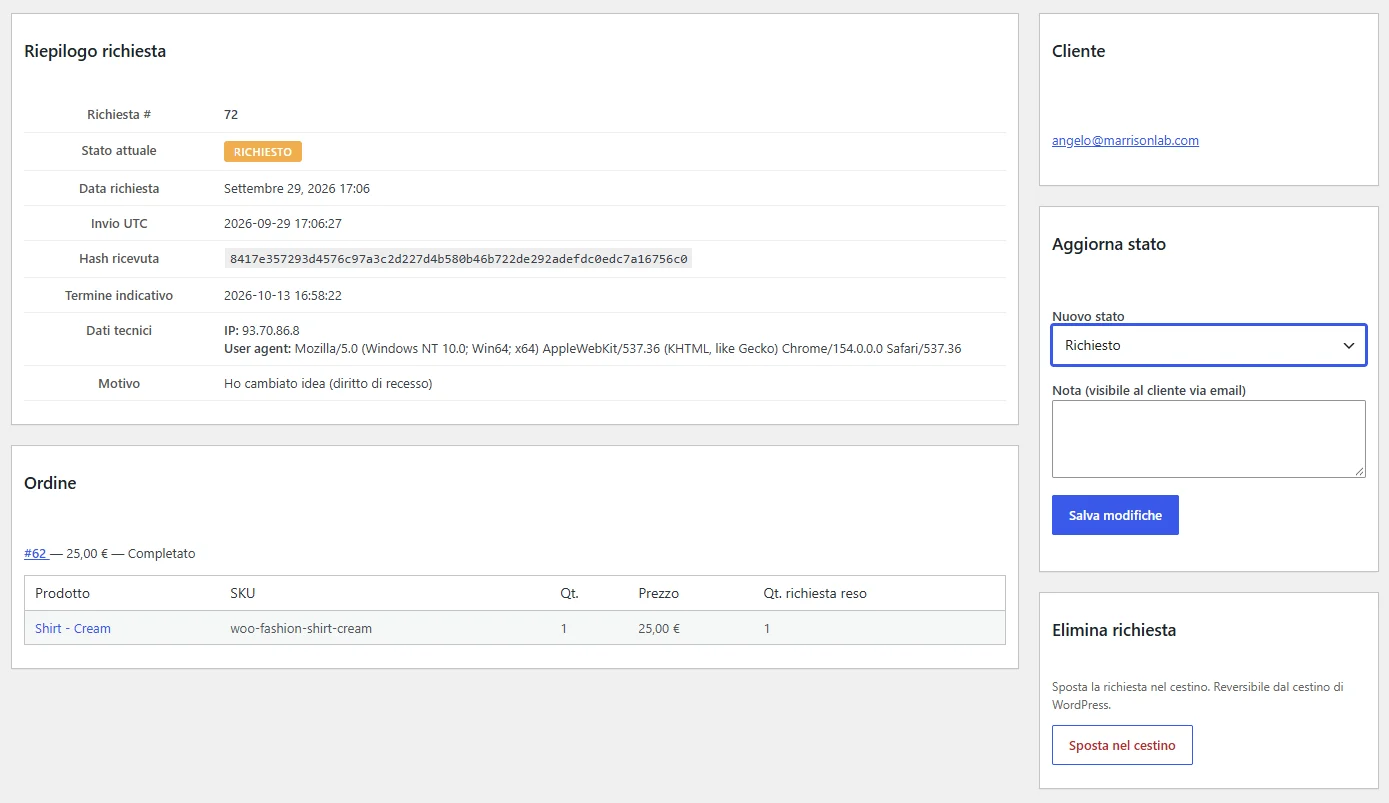This screenshot has width=1389, height=803.
Task: Click the IP address 93.70.86.8 text
Action: 271,330
